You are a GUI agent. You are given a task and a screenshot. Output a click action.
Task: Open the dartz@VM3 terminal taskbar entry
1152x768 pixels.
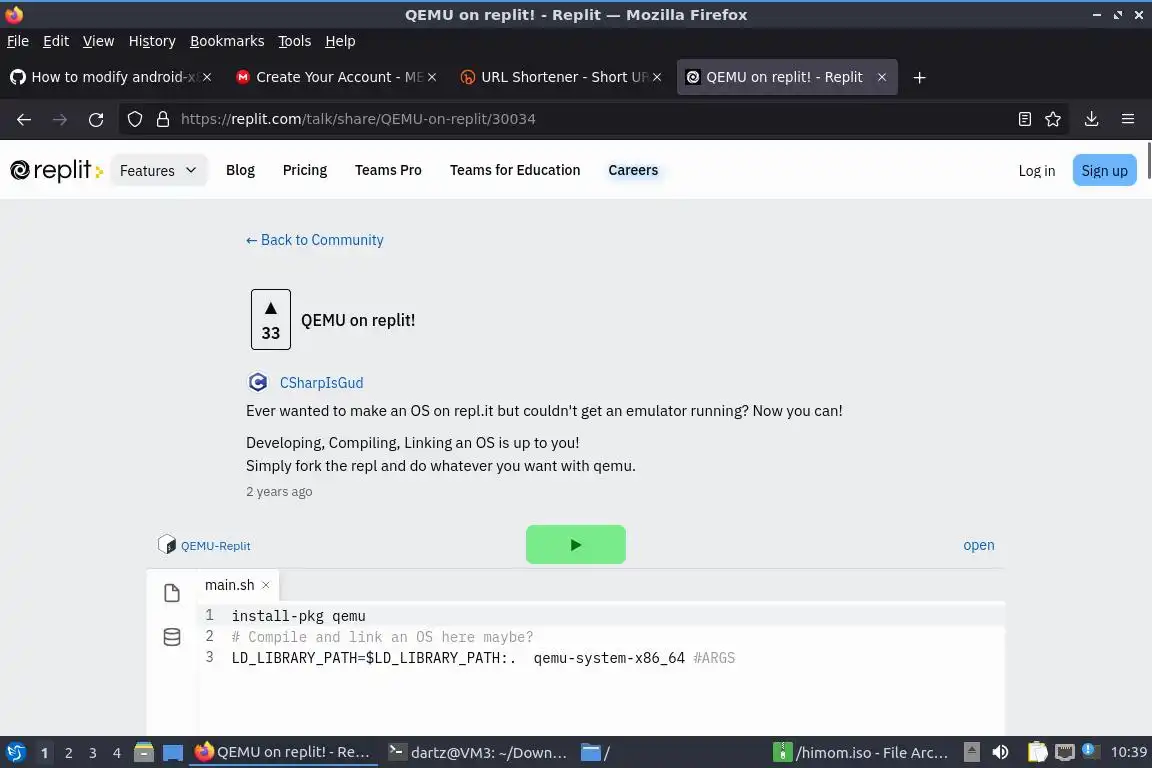(478, 752)
